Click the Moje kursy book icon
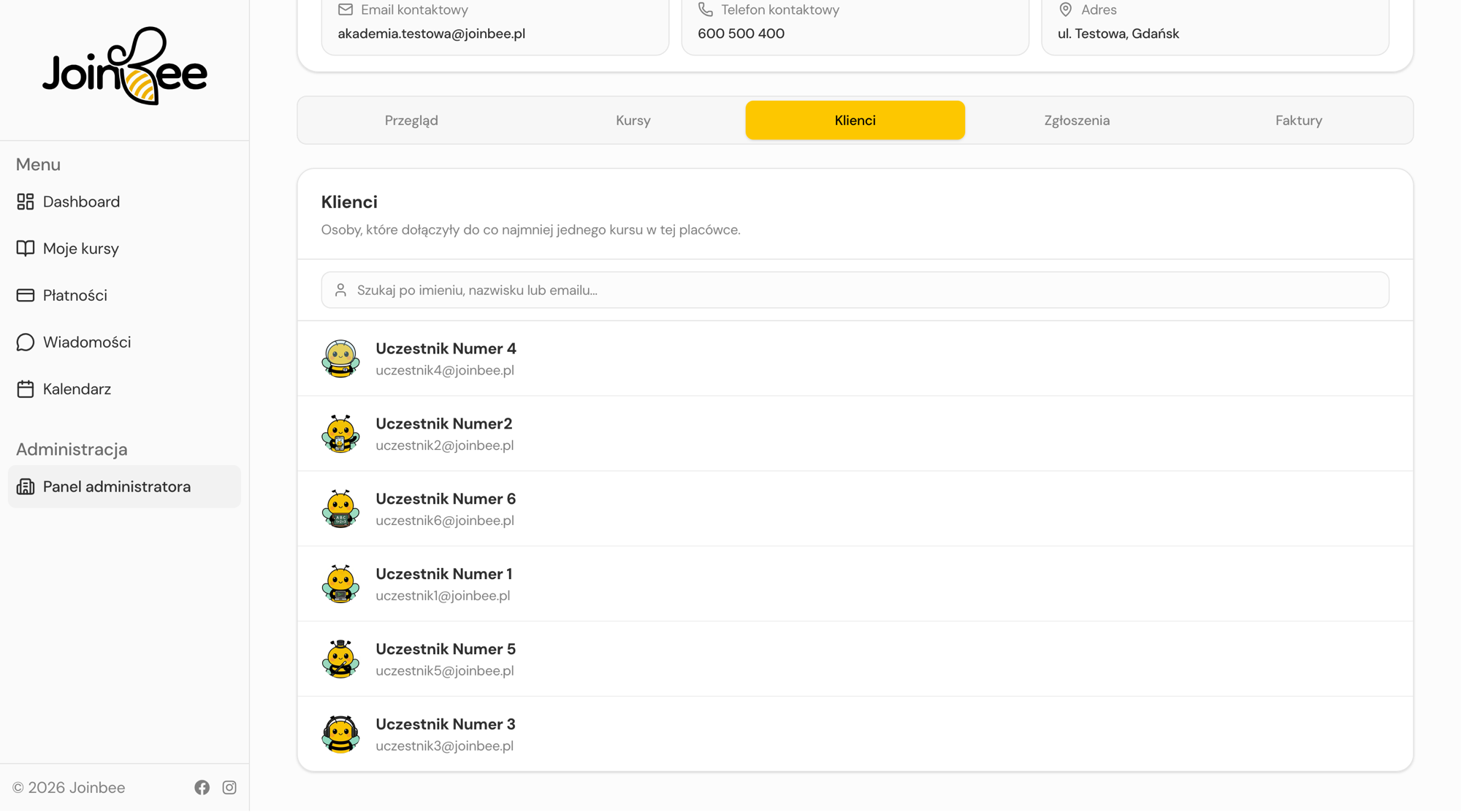The image size is (1461, 812). [26, 248]
